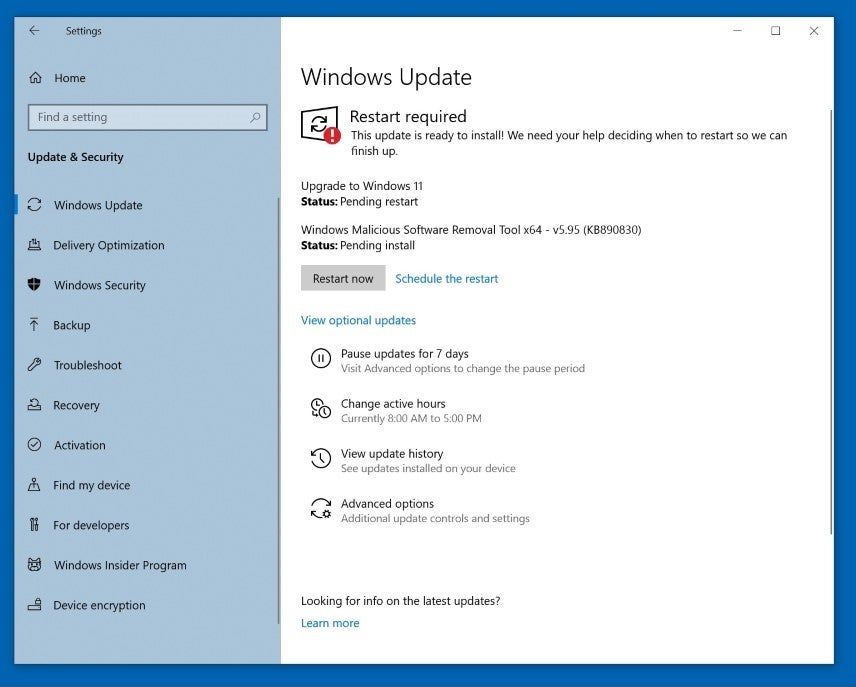The height and width of the screenshot is (687, 856).
Task: Click the Status: Pending install text
Action: tap(358, 245)
